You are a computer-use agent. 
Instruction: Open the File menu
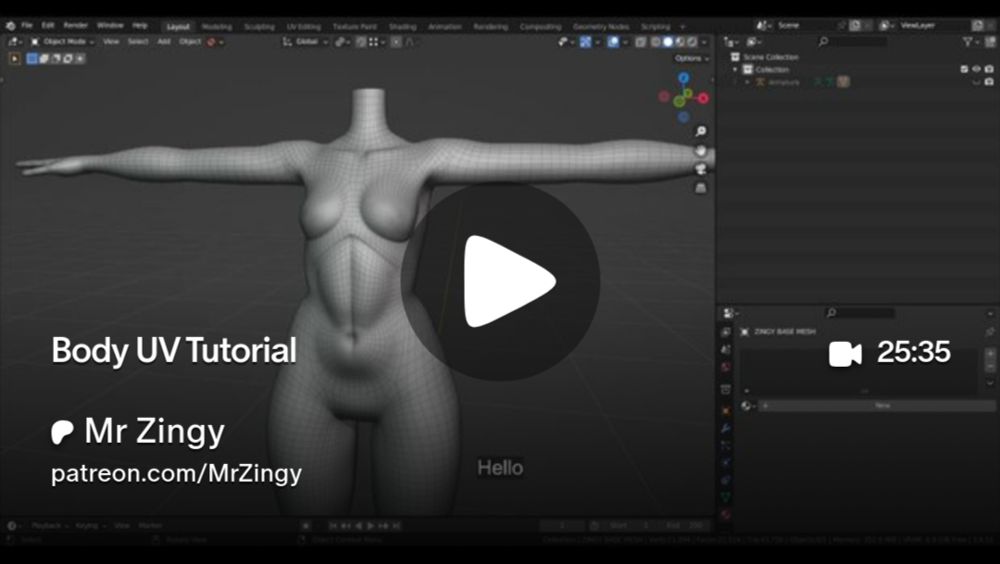(x=27, y=26)
